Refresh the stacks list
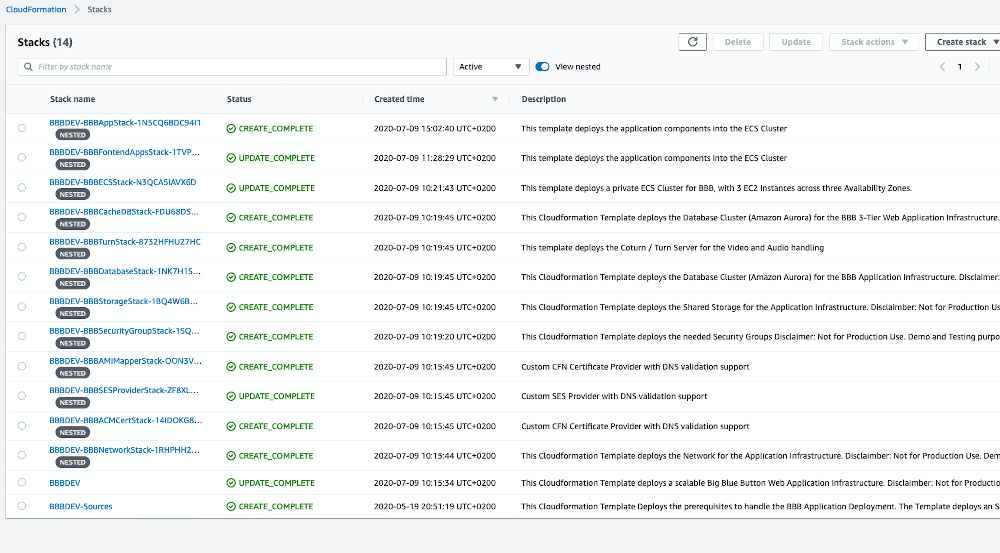This screenshot has height=553, width=1000. pos(692,42)
